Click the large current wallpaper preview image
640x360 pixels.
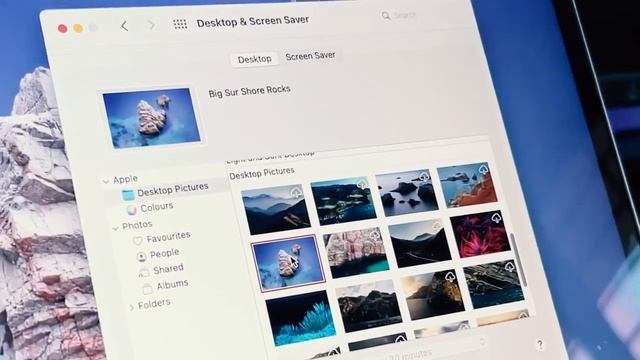tap(152, 118)
